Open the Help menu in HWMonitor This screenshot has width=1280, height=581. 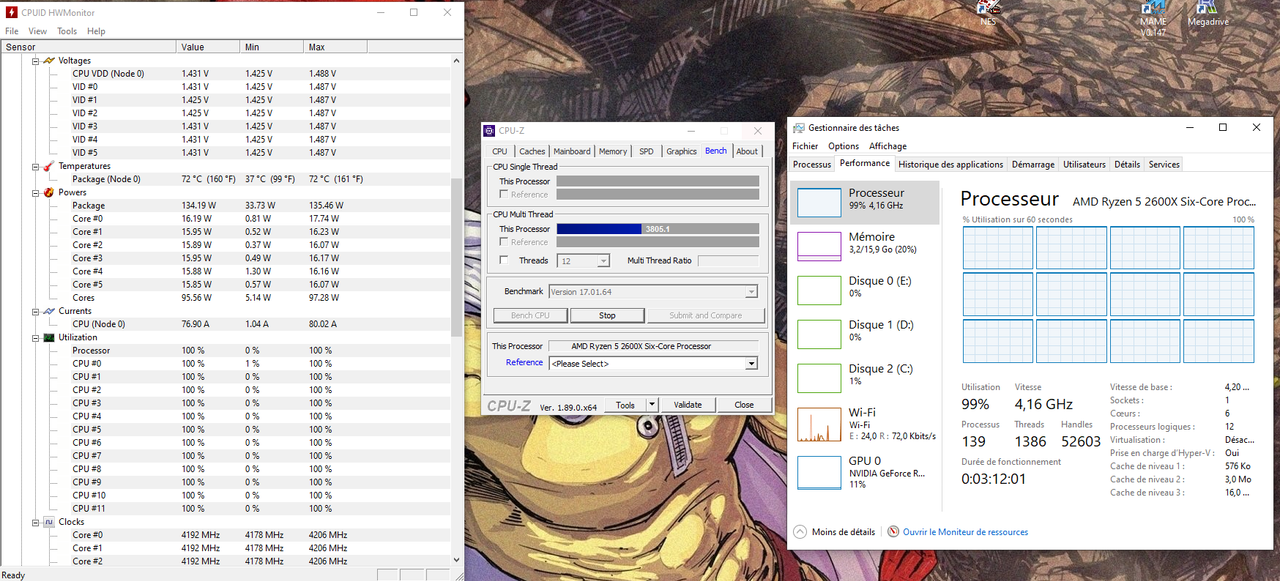(96, 31)
